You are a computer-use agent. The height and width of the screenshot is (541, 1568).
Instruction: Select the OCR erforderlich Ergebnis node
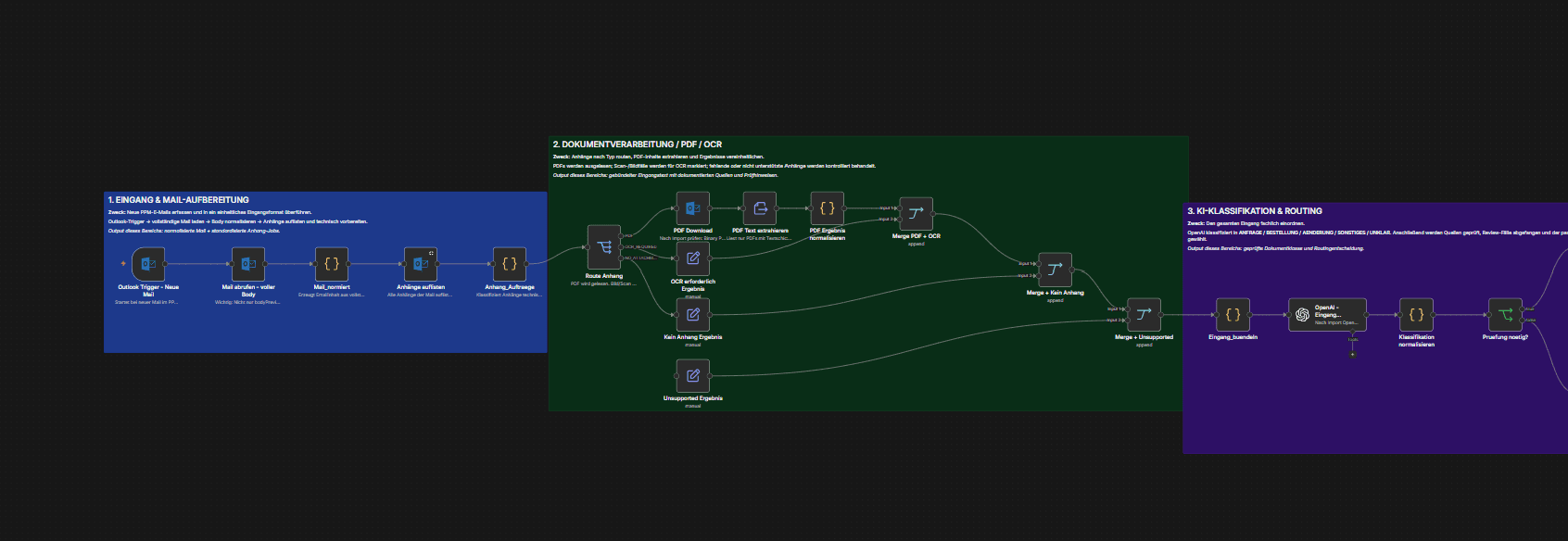pyautogui.click(x=693, y=258)
